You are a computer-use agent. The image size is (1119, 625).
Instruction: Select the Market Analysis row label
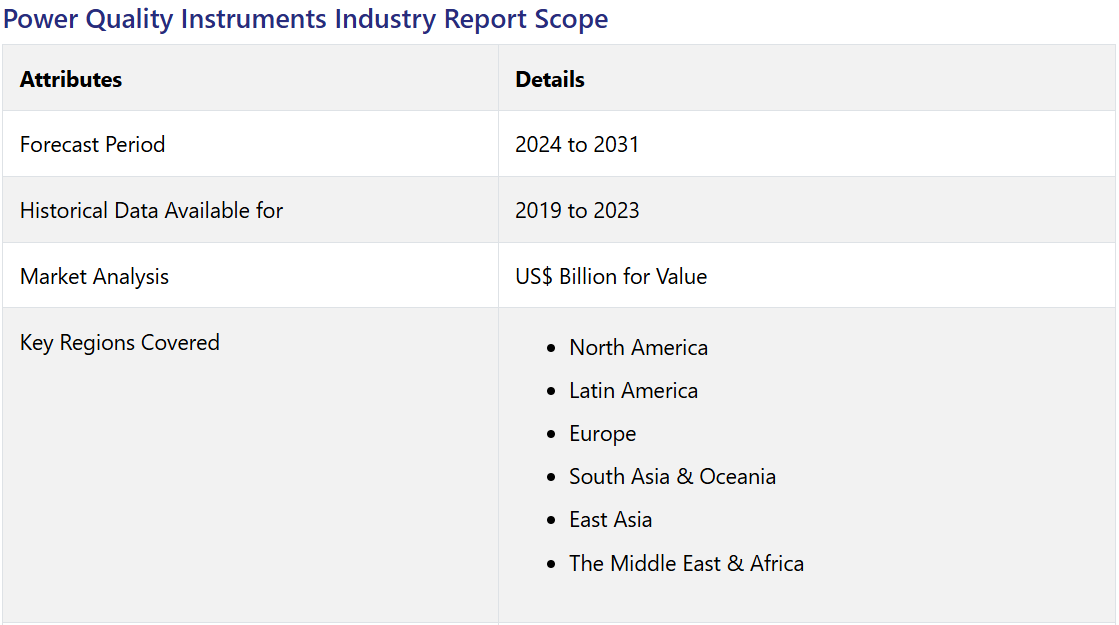94,276
